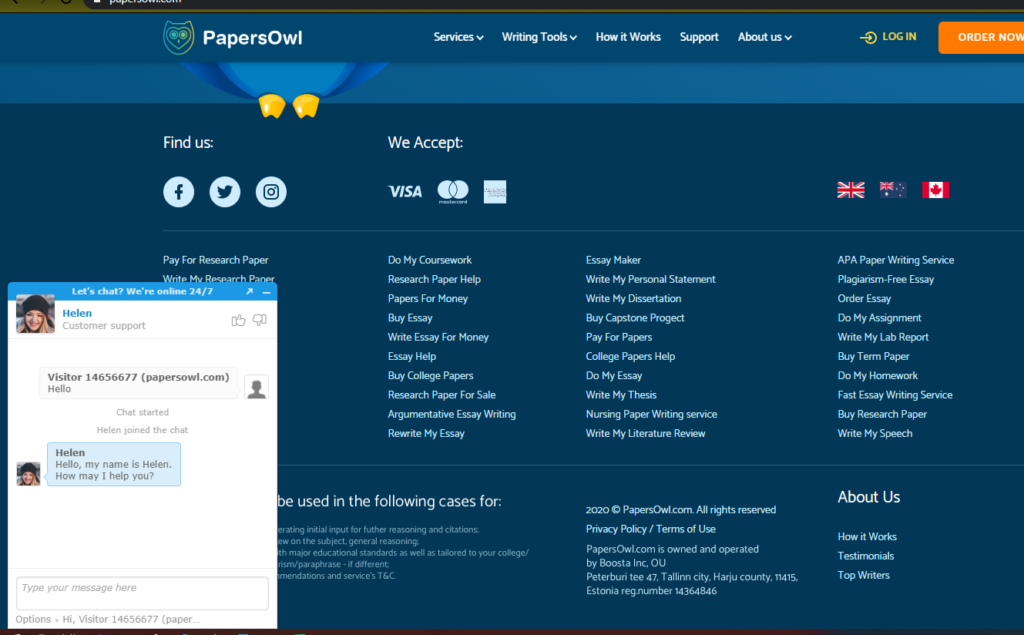
Task: Open Do My Coursework link
Action: click(430, 260)
